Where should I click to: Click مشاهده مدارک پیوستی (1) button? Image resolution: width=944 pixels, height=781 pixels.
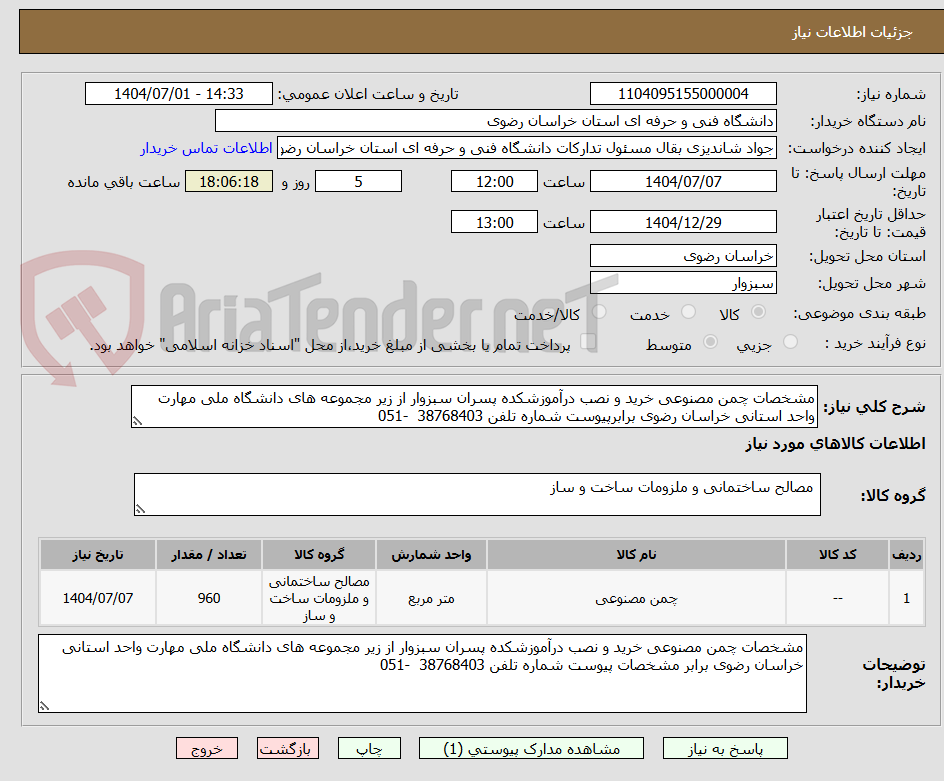coord(533,748)
